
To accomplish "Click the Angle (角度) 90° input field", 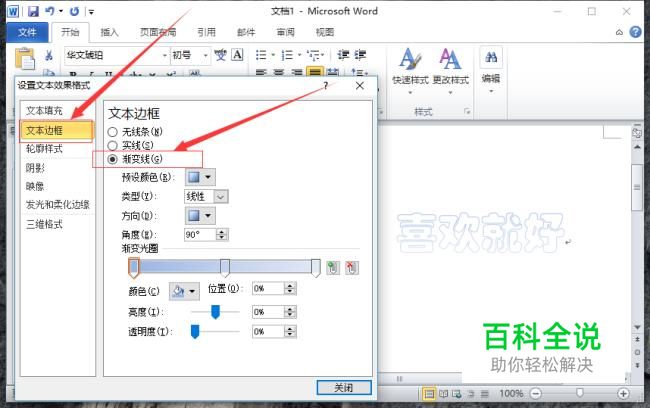I will point(200,235).
